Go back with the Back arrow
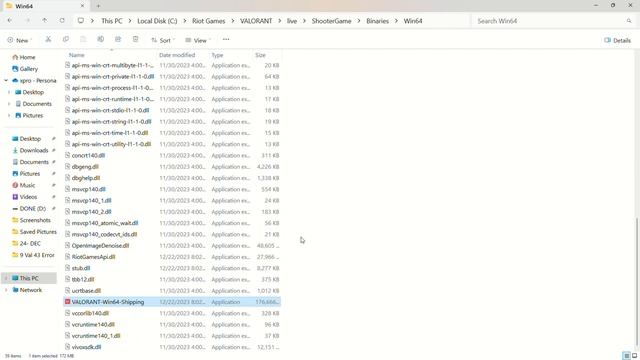Image resolution: width=640 pixels, height=360 pixels. coord(10,20)
